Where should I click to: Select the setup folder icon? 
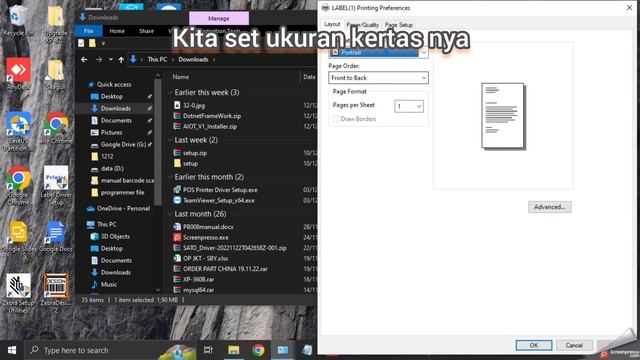point(177,163)
